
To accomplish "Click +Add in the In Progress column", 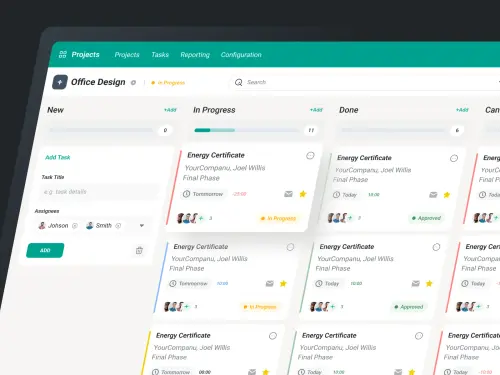I will [316, 110].
